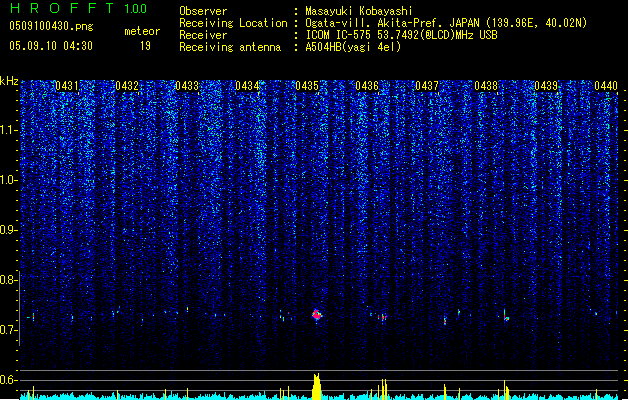Click the A504HB(yagi 4el) antenna text
The width and height of the screenshot is (629, 400).
coord(353,47)
